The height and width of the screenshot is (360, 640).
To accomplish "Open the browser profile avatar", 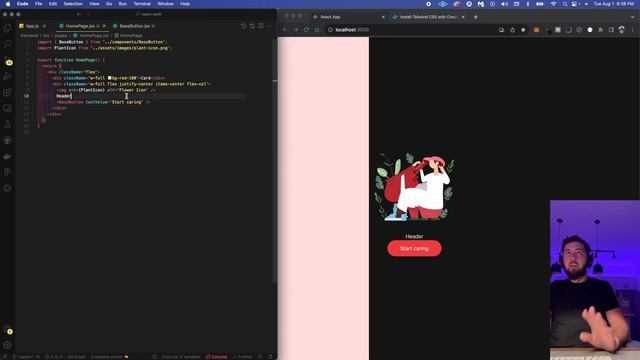I will 621,30.
